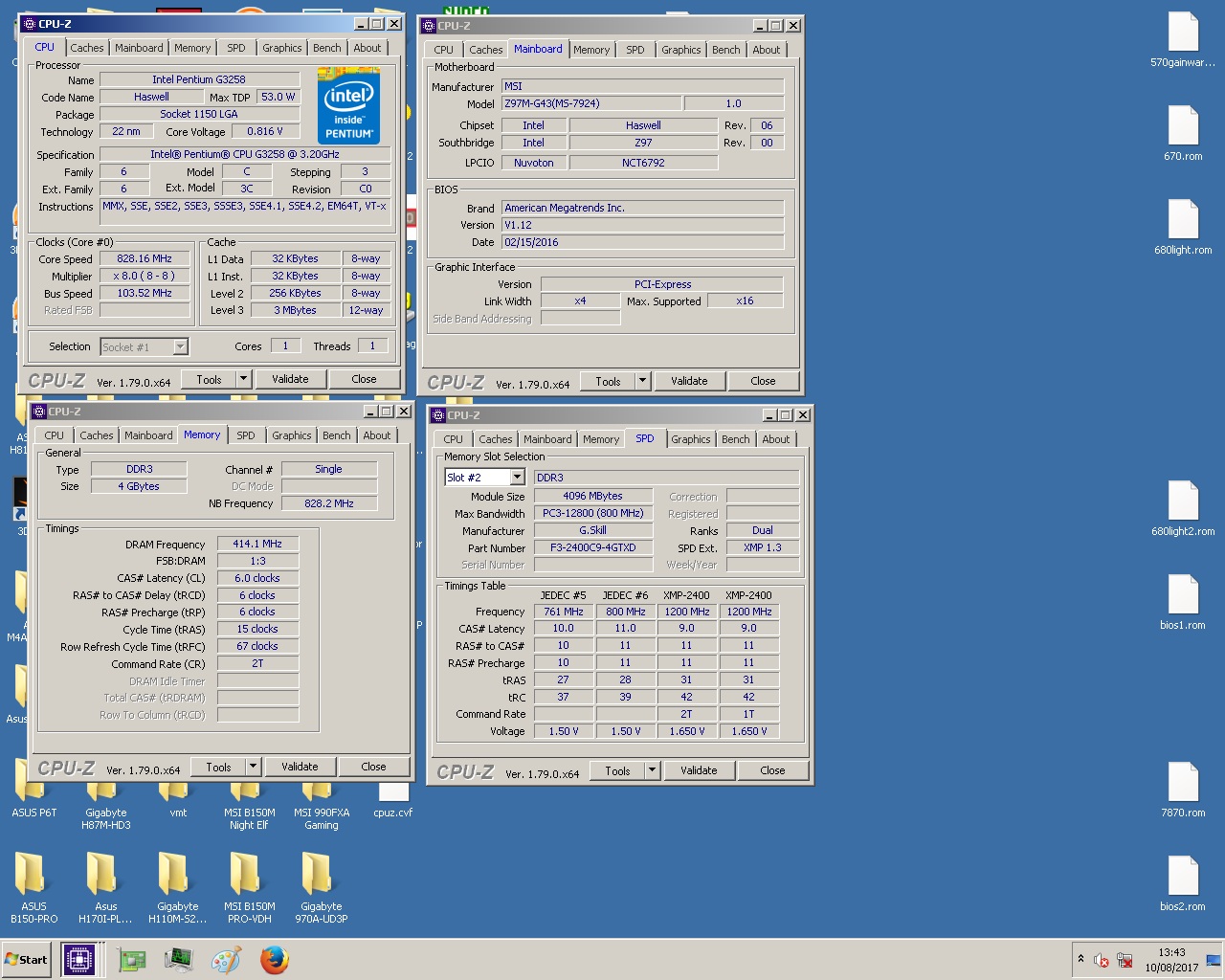This screenshot has height=980, width=1225.
Task: Click the Intel Inside Pentium logo
Action: pos(348,105)
